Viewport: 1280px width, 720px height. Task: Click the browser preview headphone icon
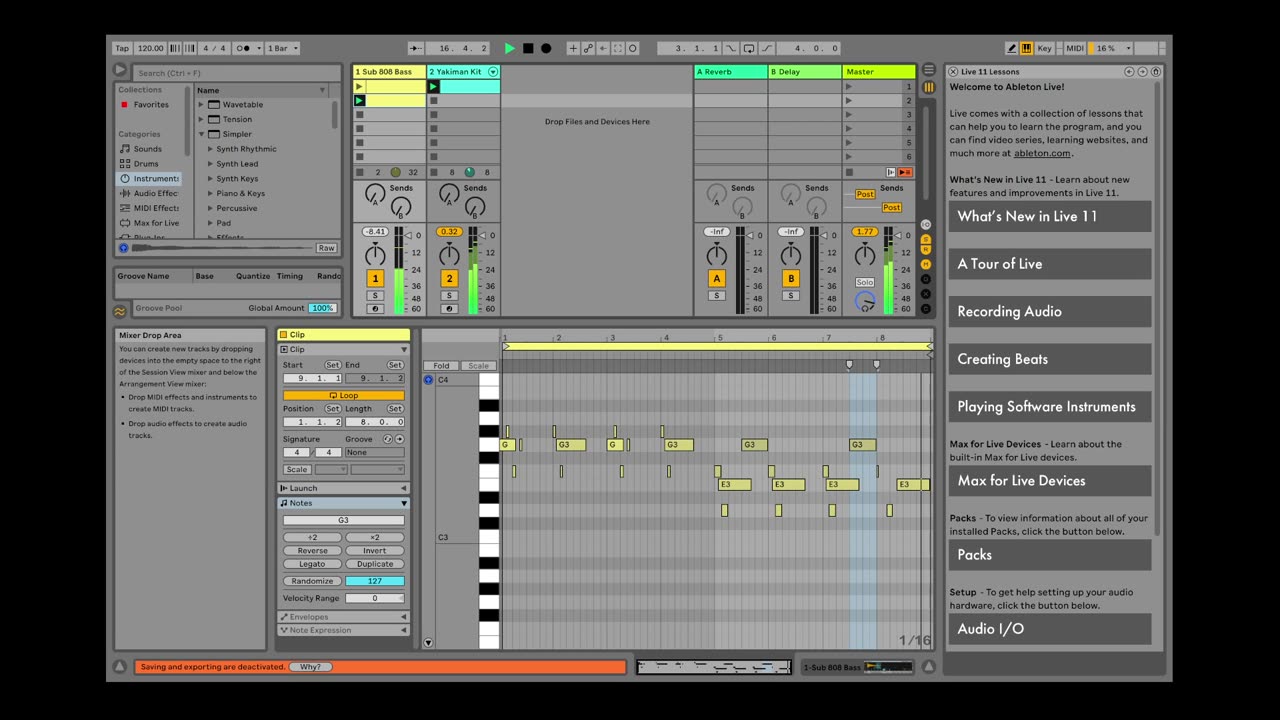123,248
